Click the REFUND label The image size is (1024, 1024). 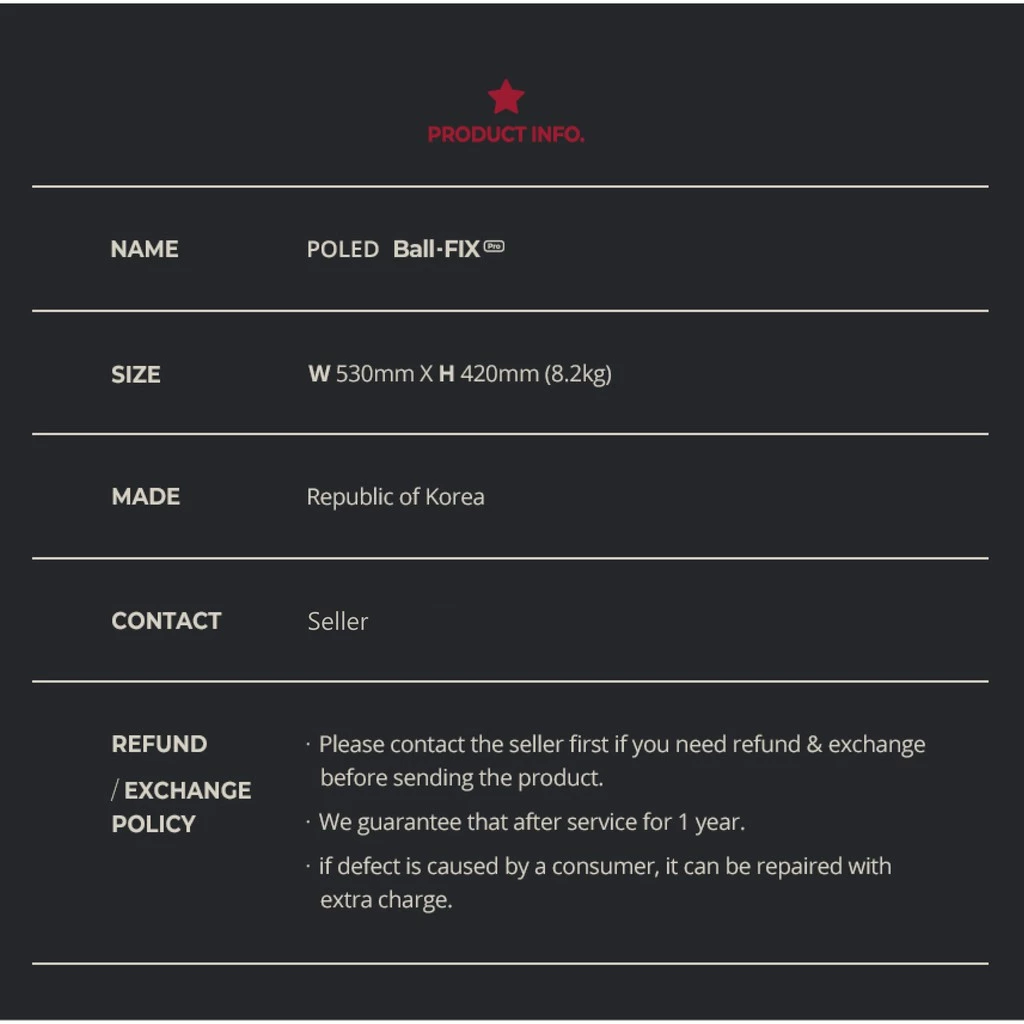coord(159,744)
